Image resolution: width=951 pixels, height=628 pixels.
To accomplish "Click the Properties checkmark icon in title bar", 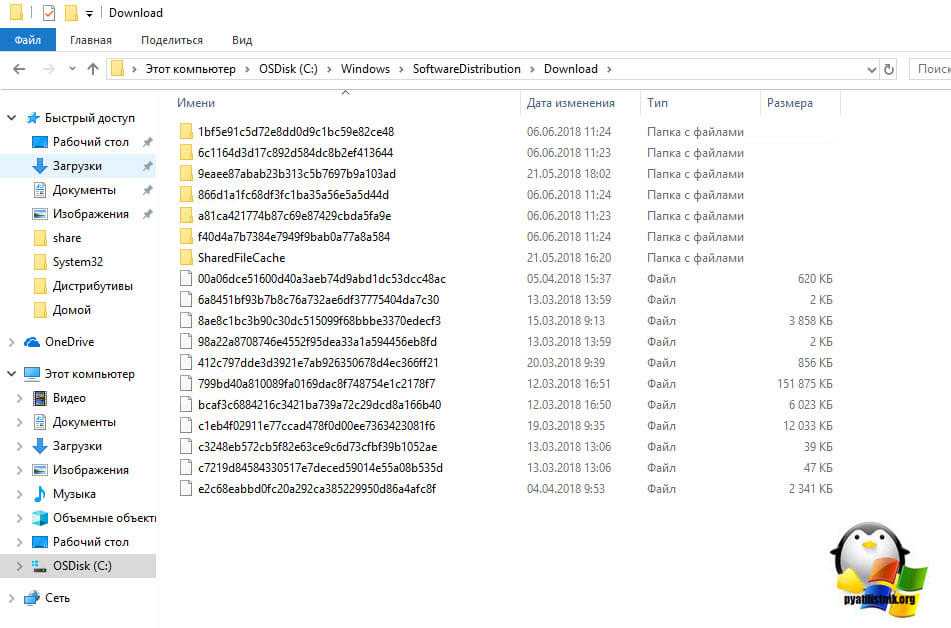I will tap(49, 13).
